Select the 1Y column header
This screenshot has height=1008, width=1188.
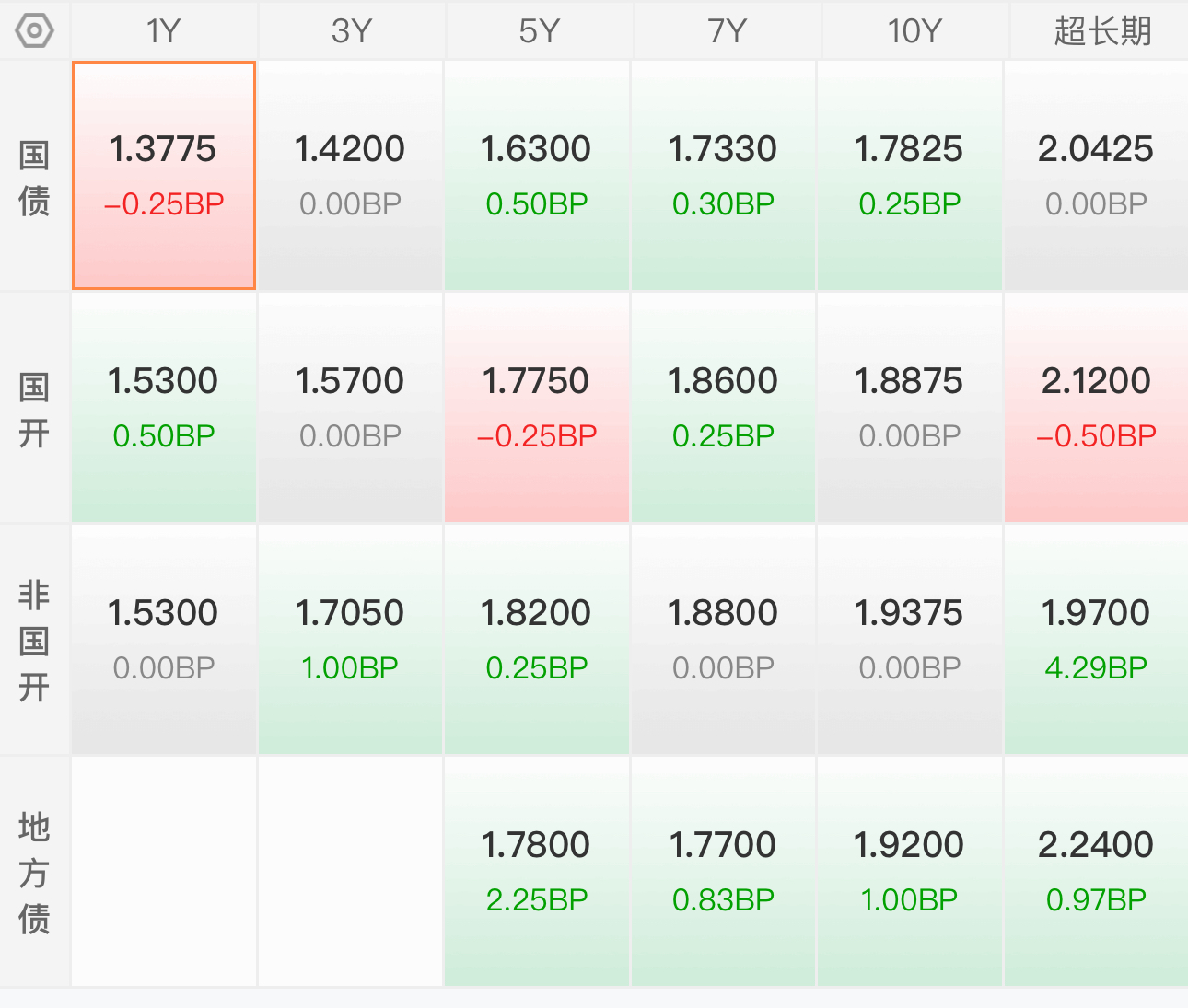coord(164,30)
